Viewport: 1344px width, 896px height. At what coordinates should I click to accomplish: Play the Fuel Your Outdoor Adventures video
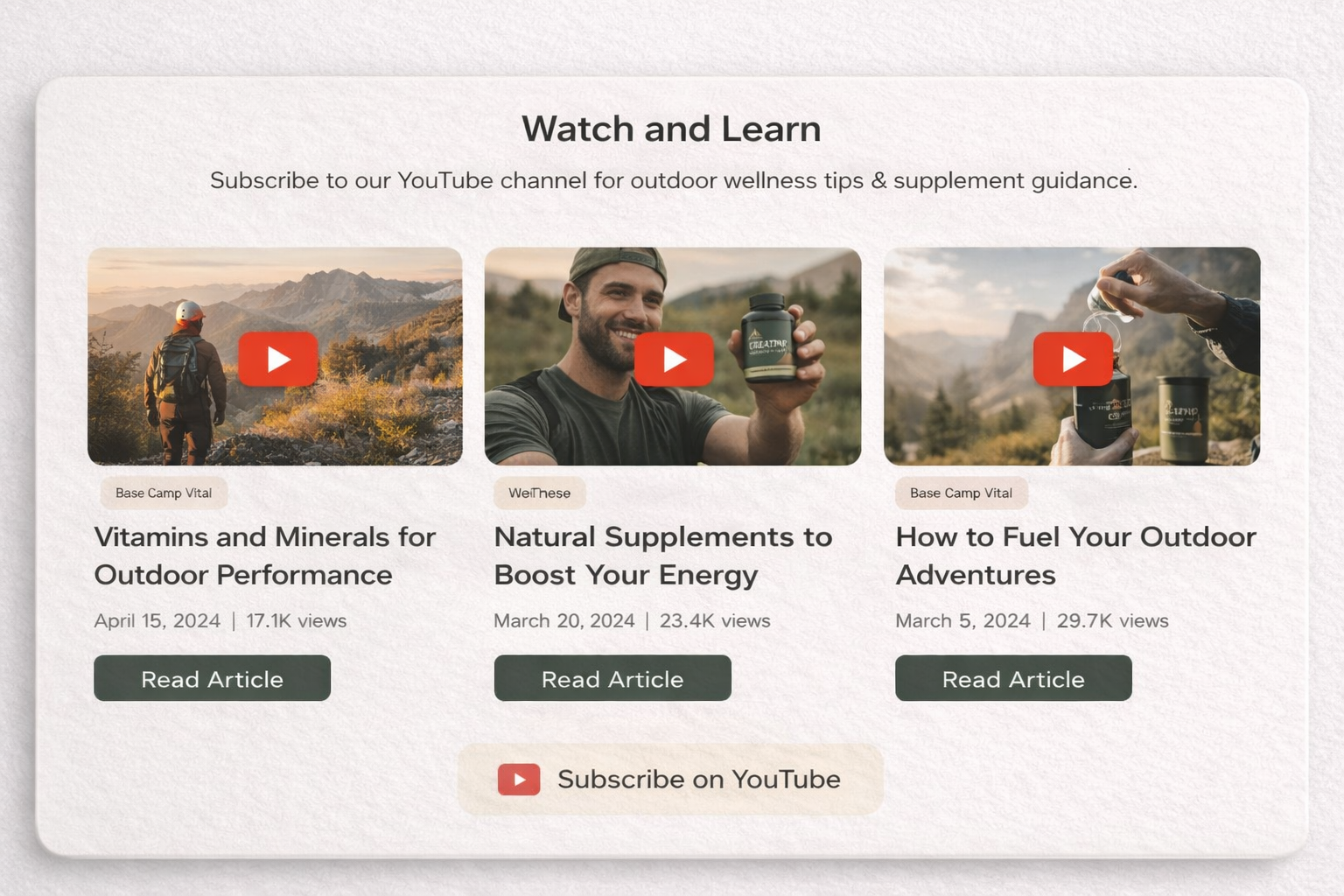pos(1073,359)
